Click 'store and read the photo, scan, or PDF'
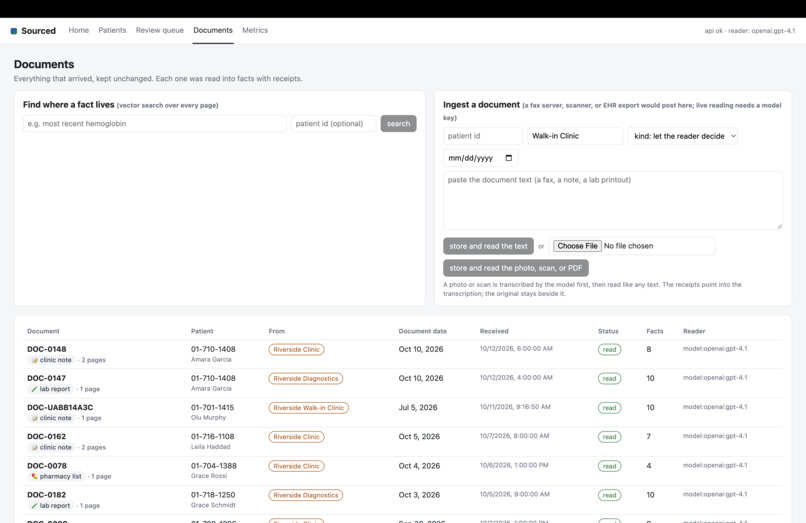 [x=516, y=268]
